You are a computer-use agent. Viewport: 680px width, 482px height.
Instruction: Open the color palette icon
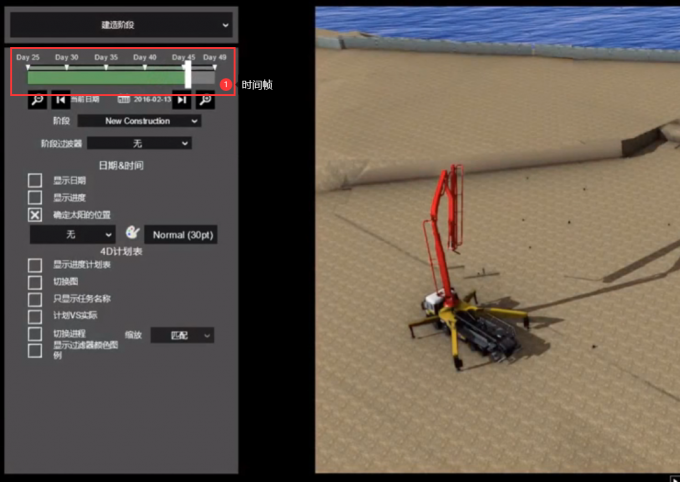coord(132,233)
